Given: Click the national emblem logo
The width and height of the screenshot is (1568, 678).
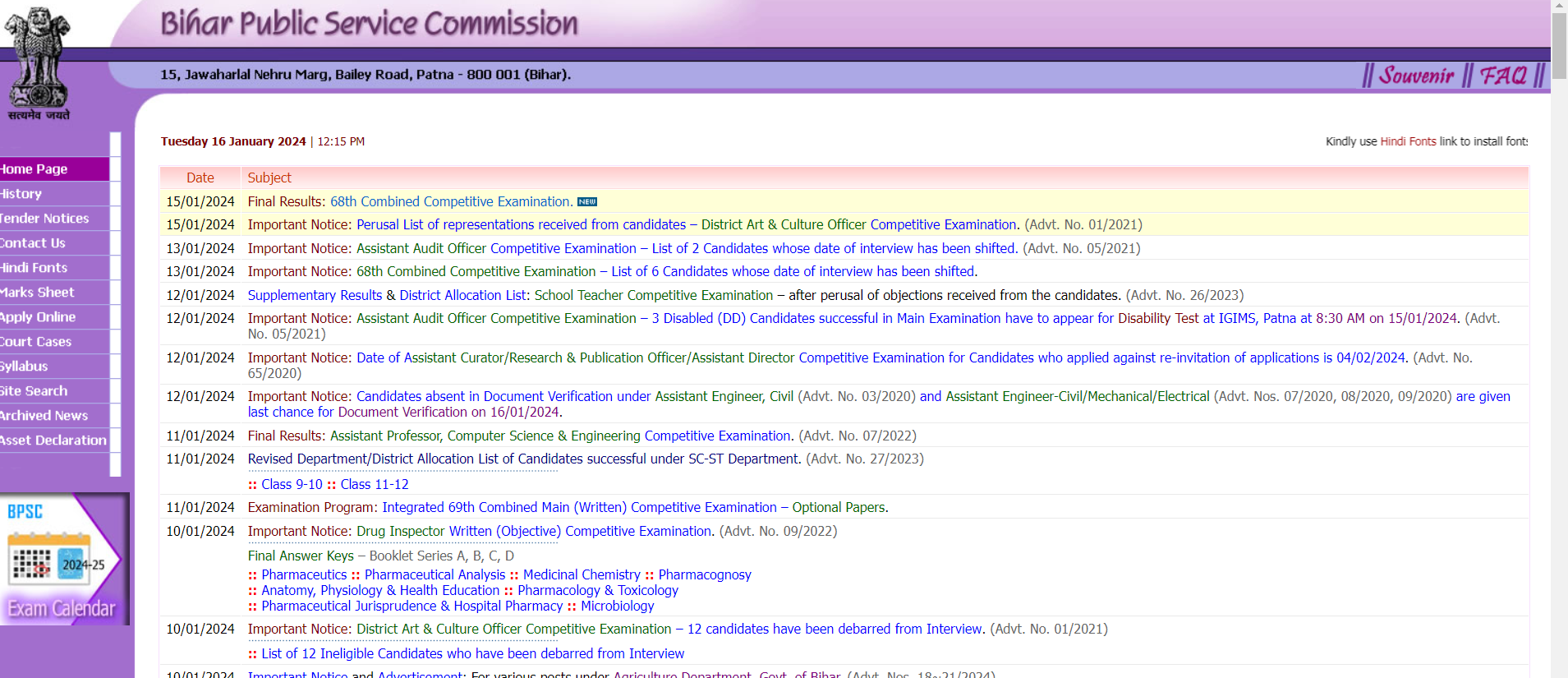Looking at the screenshot, I should pos(37,64).
